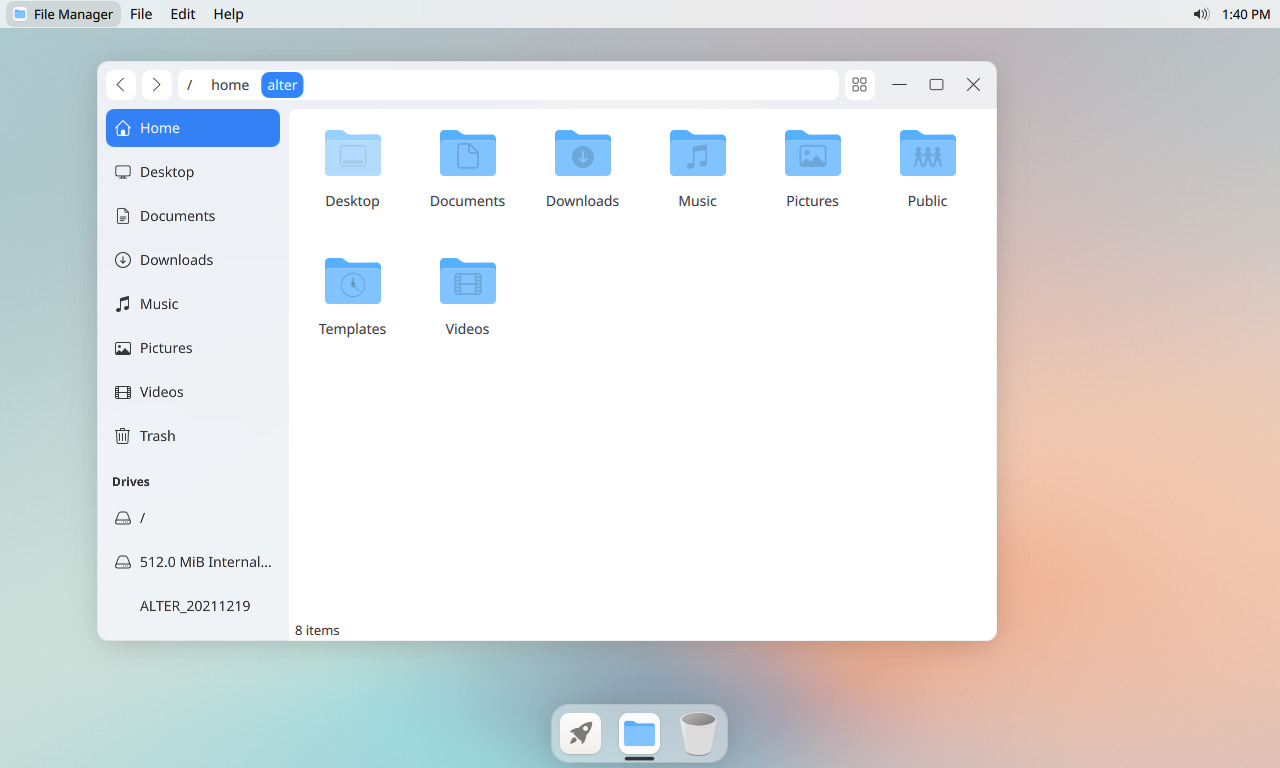Open the Documents folder icon in the grid

(x=468, y=153)
